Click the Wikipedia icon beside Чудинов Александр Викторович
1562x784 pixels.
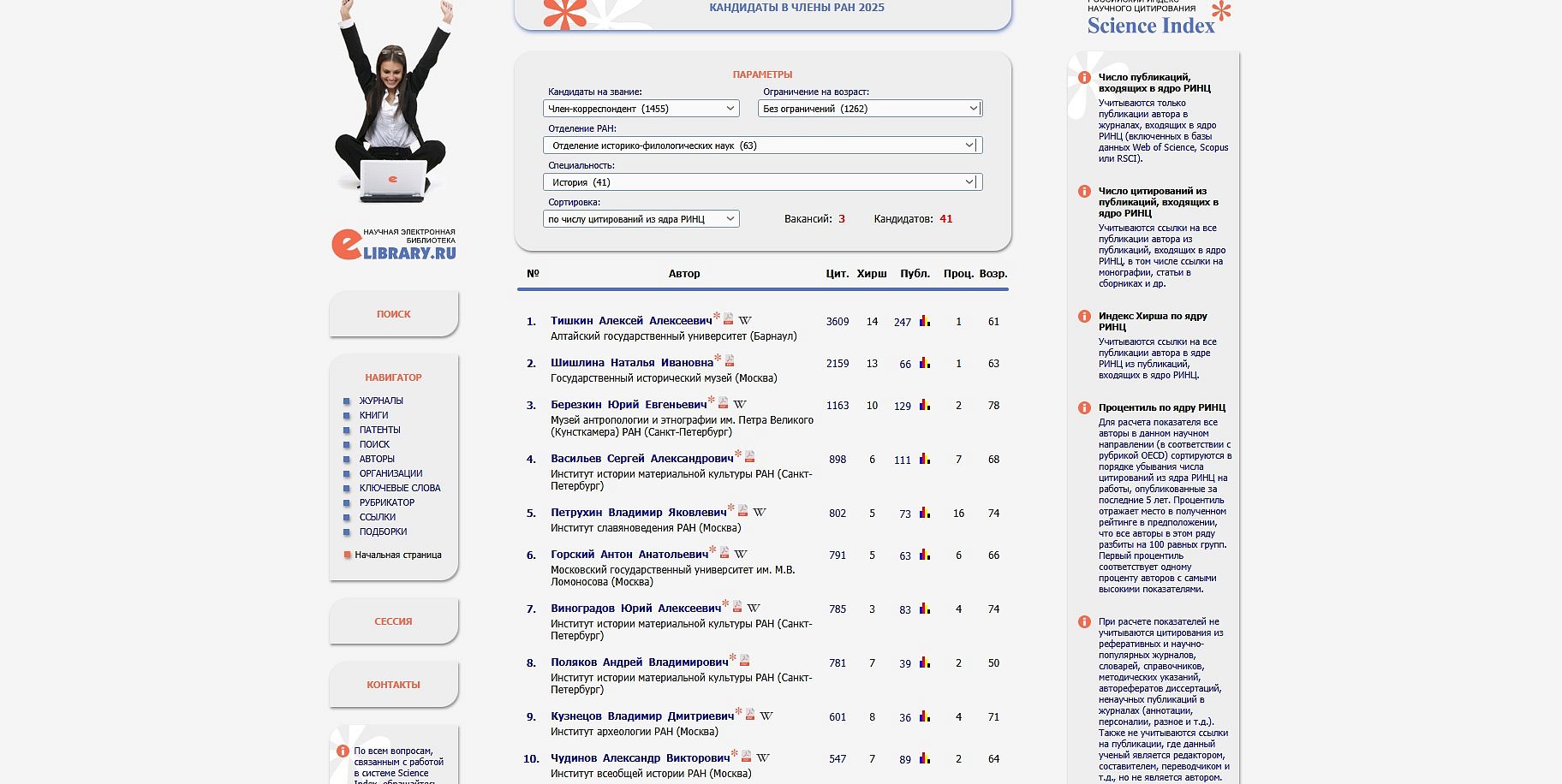763,757
